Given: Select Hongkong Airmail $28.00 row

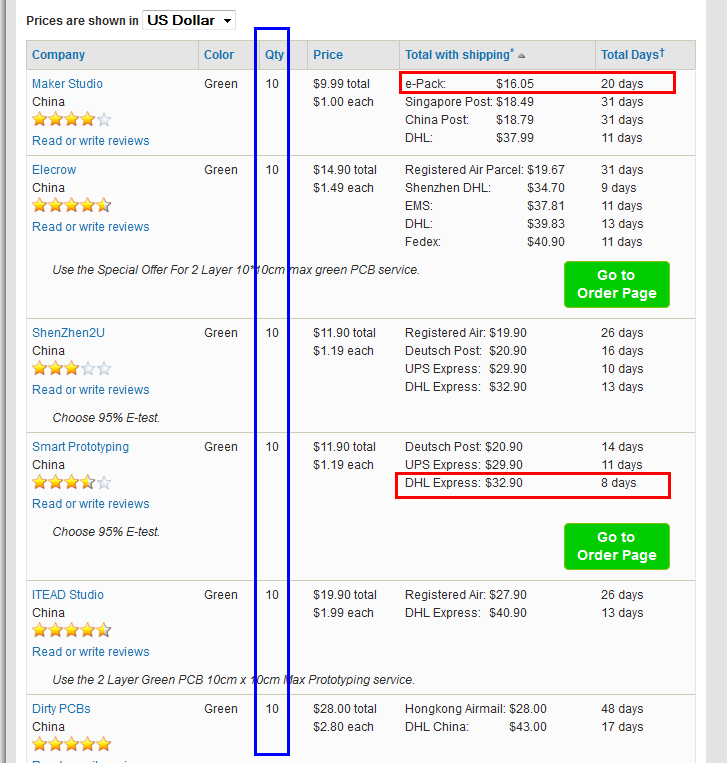Looking at the screenshot, I should pos(524,708).
